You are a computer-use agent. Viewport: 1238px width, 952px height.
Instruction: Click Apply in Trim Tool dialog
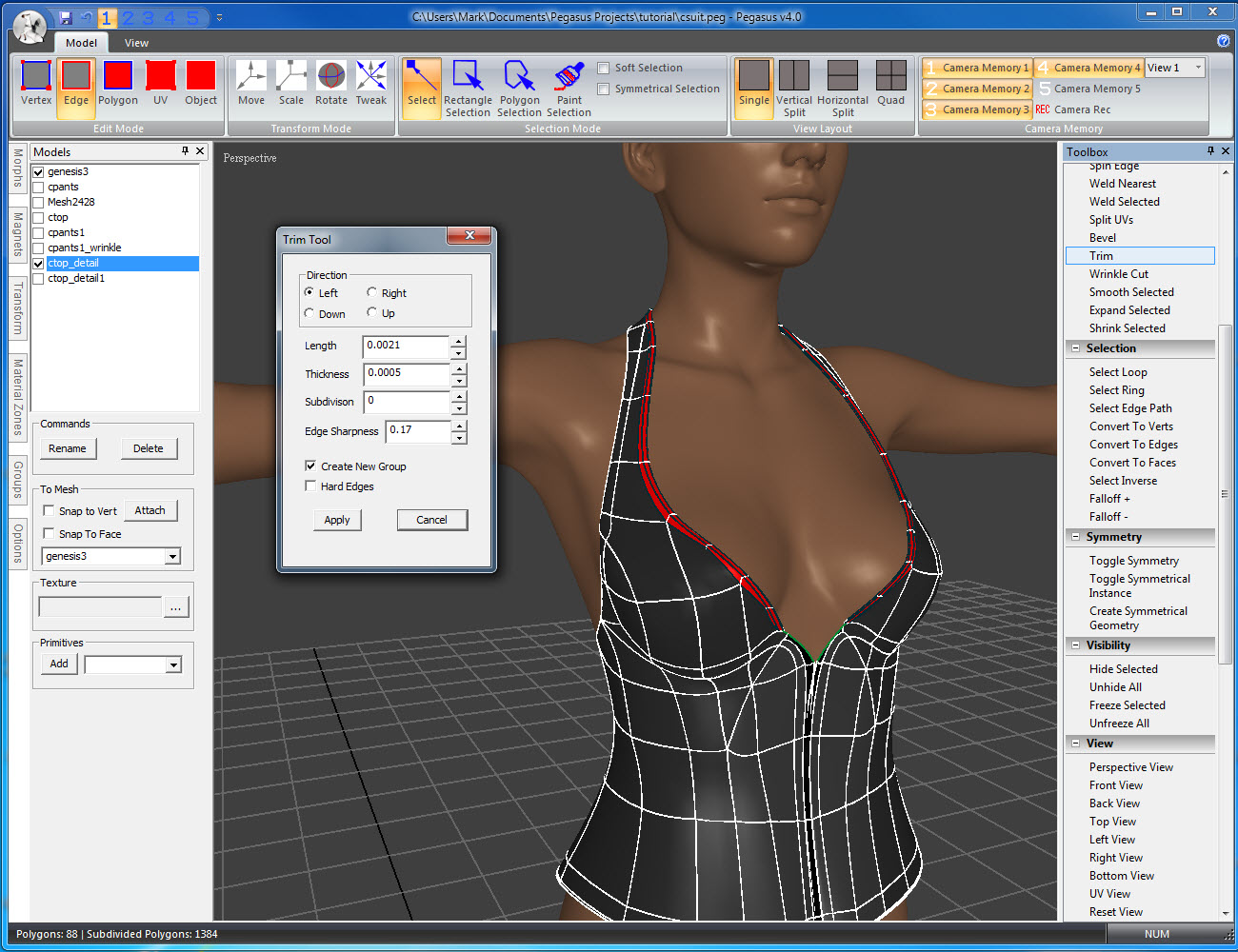click(337, 520)
